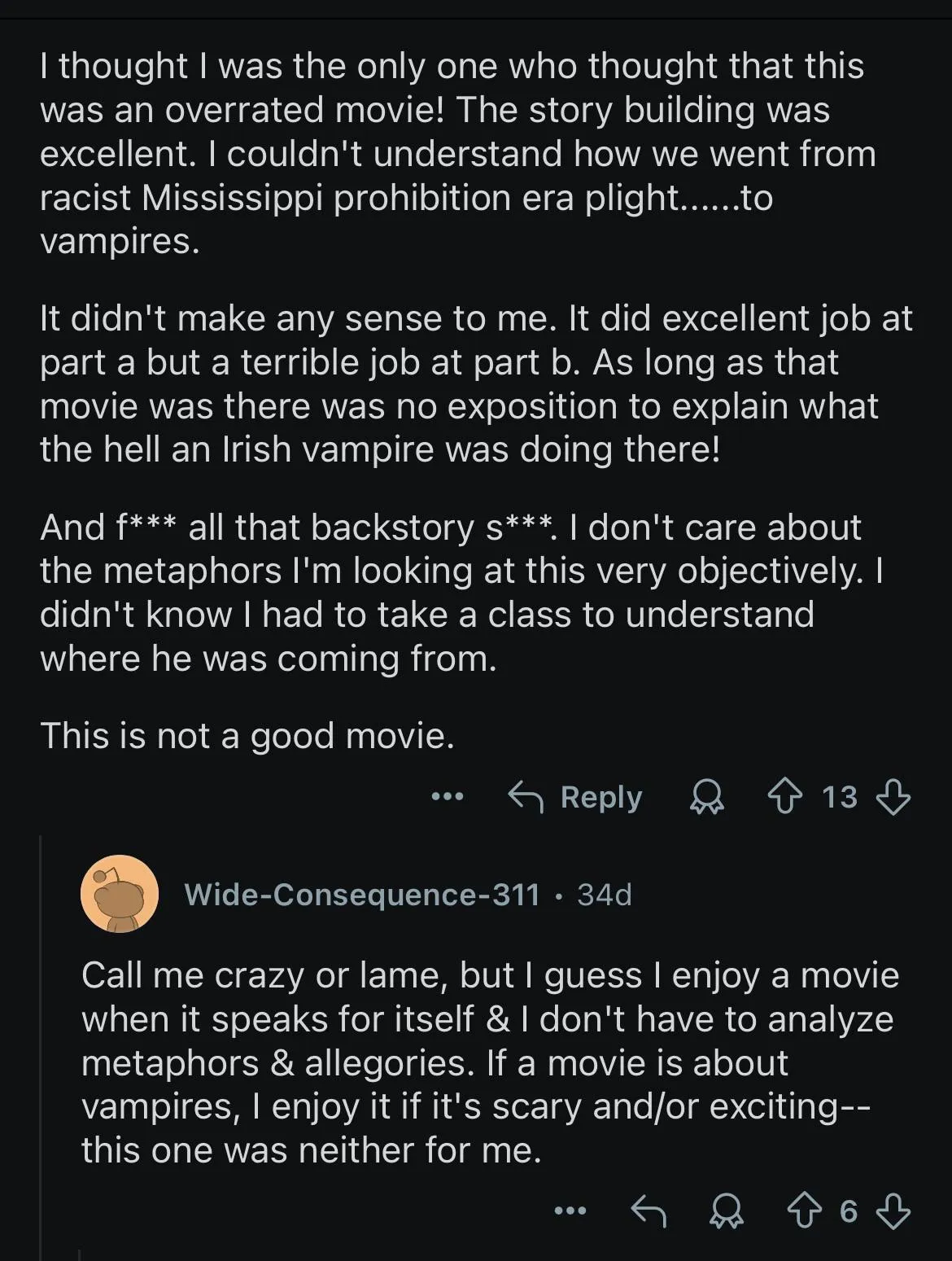
Task: Open the three-dot menu on Wide-Consequence-311's reply
Action: click(570, 1211)
